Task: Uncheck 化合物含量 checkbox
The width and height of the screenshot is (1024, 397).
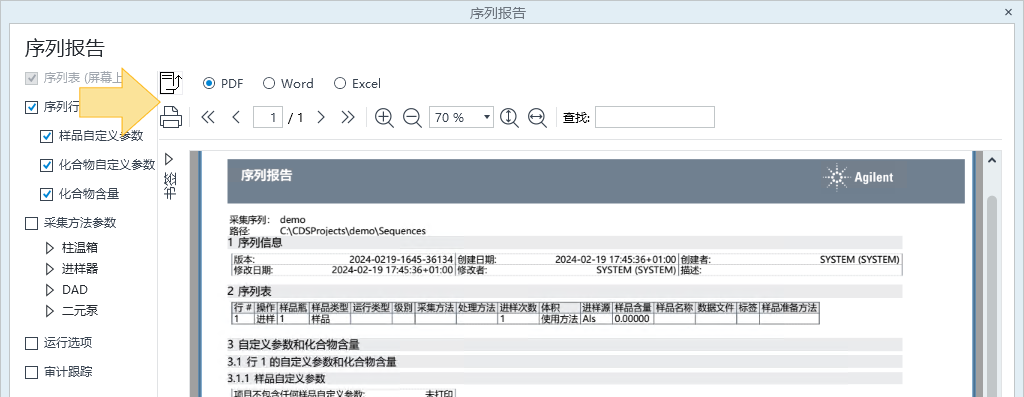Action: tap(46, 194)
